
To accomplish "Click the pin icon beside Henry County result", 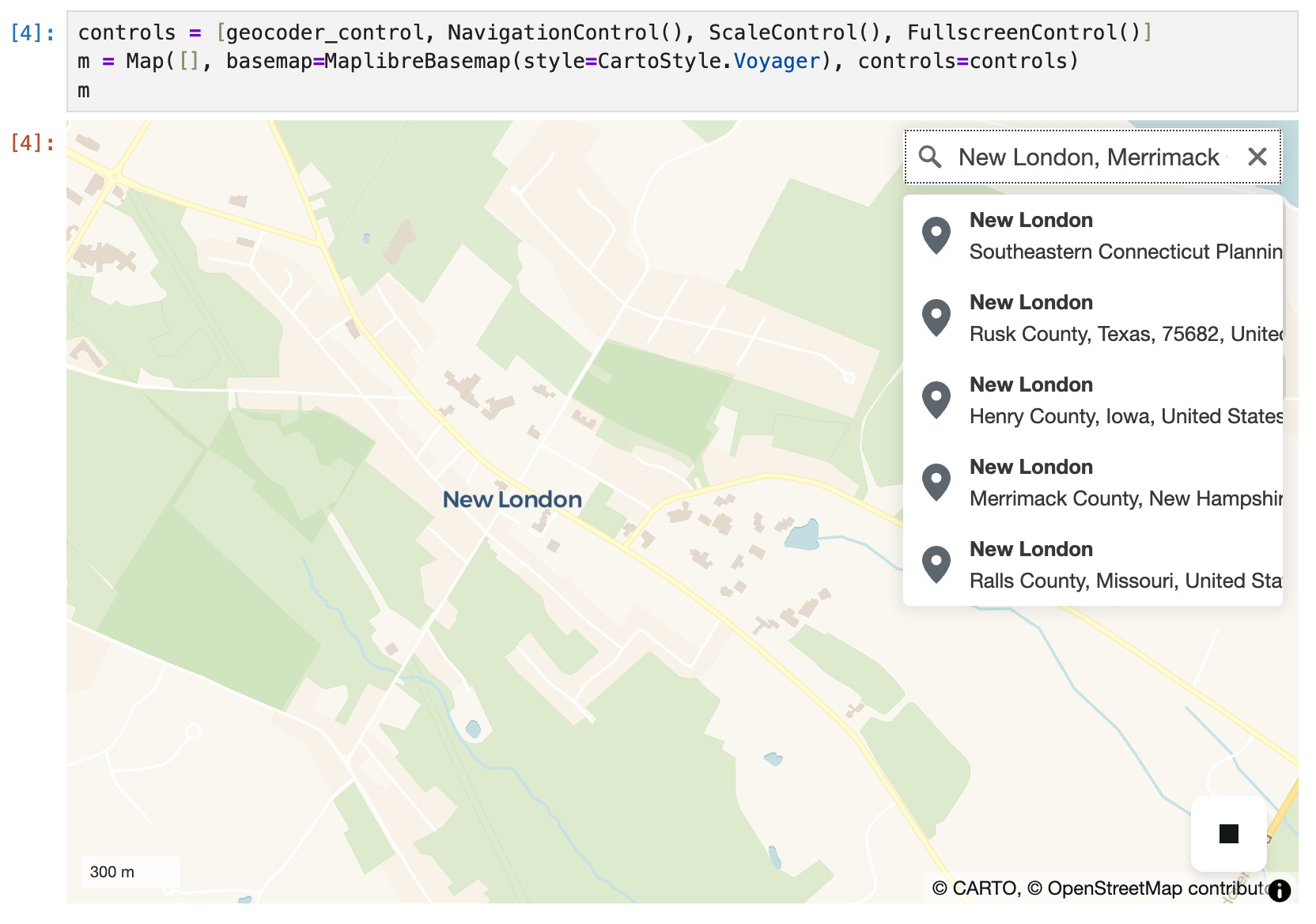I will point(936,400).
